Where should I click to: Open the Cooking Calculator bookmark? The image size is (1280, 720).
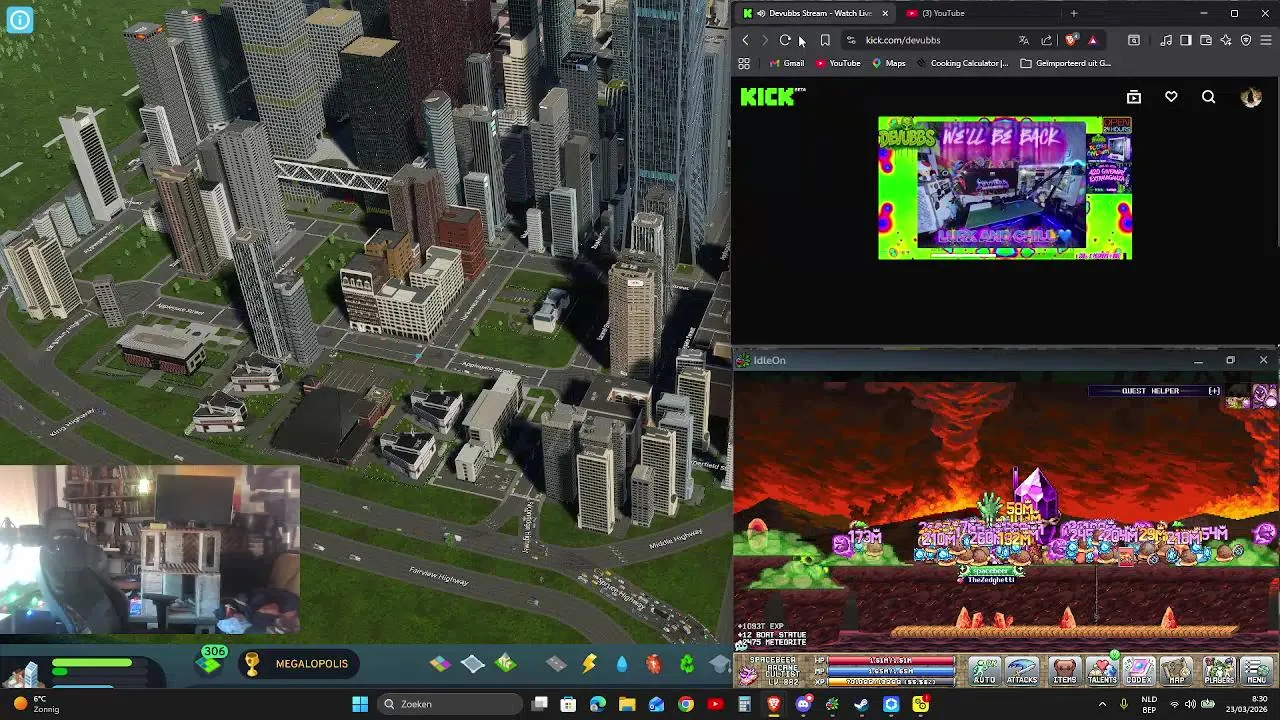coord(962,63)
